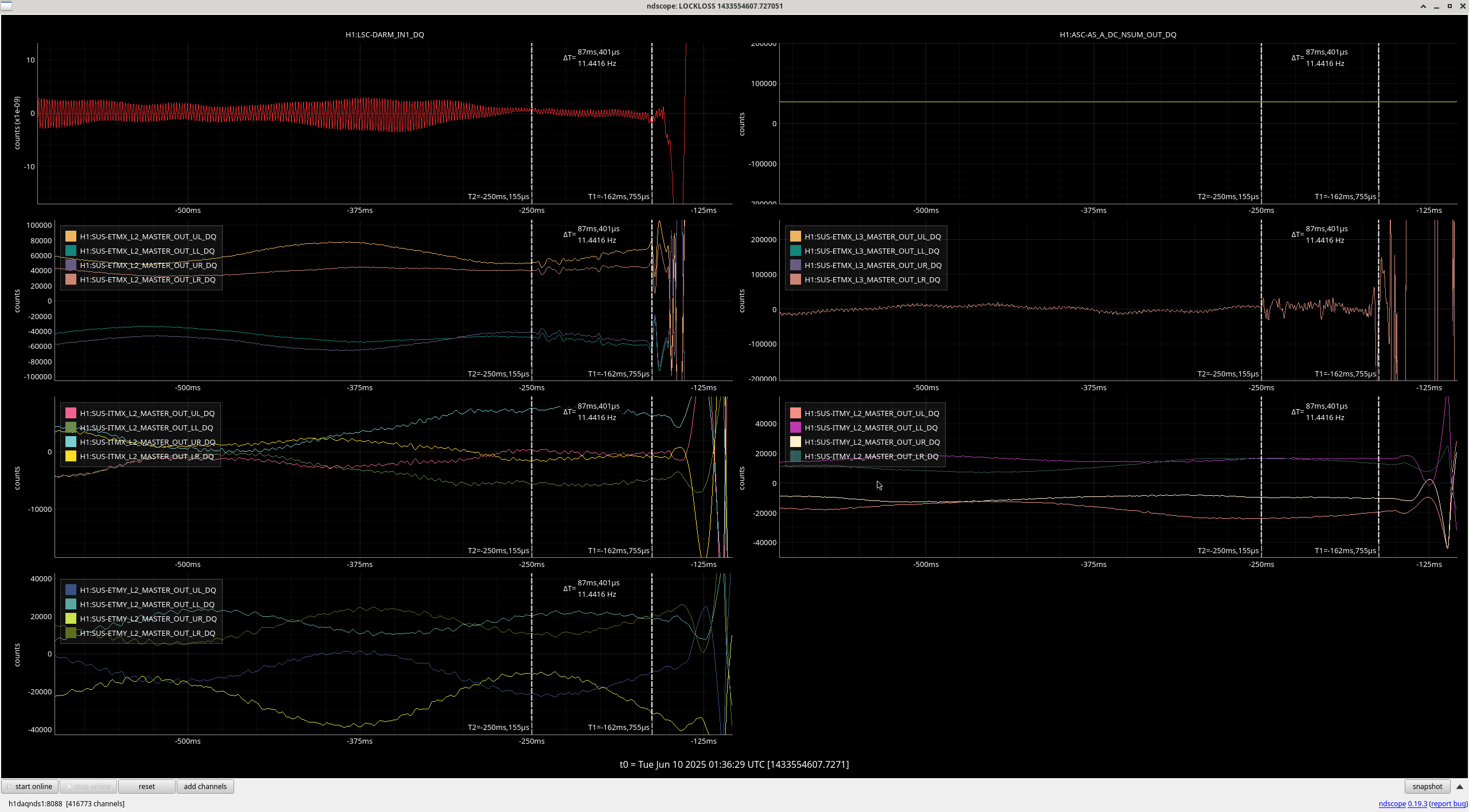The width and height of the screenshot is (1469, 812).
Task: Click ITMX_L2 UL_DQ pink legend swatch
Action: point(71,413)
